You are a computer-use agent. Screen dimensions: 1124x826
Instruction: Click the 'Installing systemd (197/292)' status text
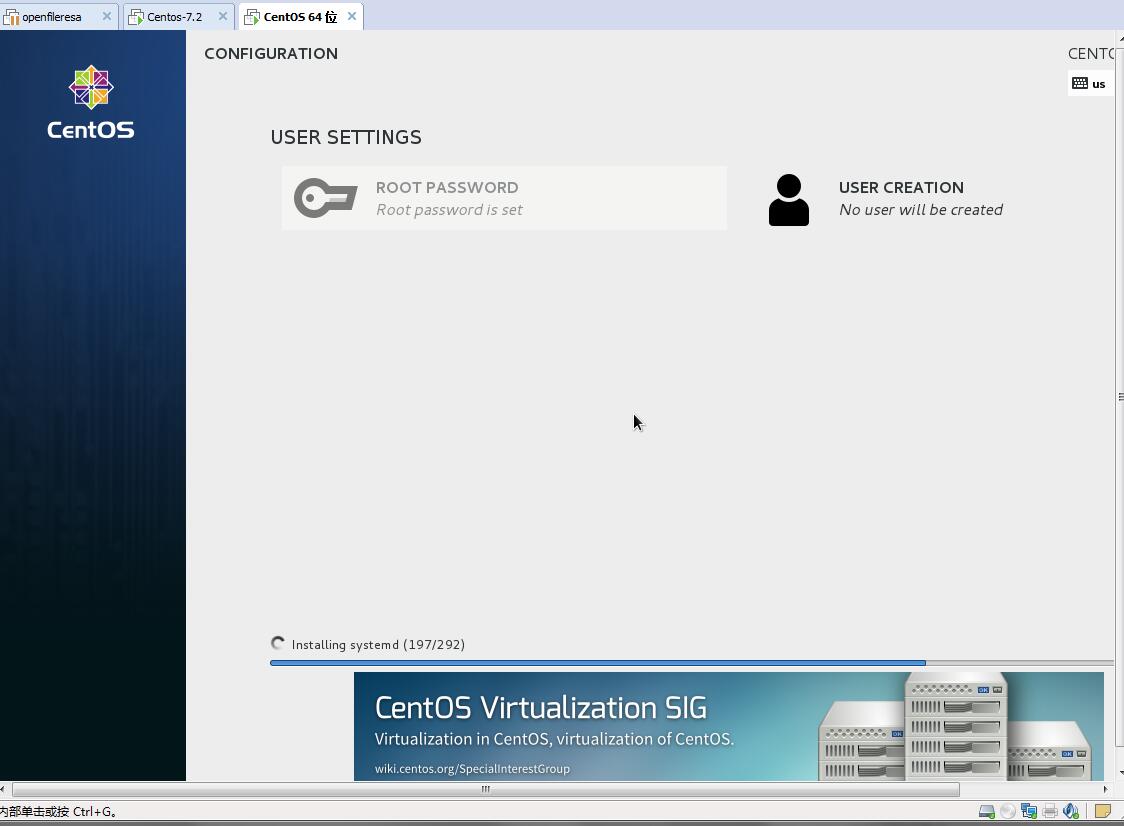378,645
